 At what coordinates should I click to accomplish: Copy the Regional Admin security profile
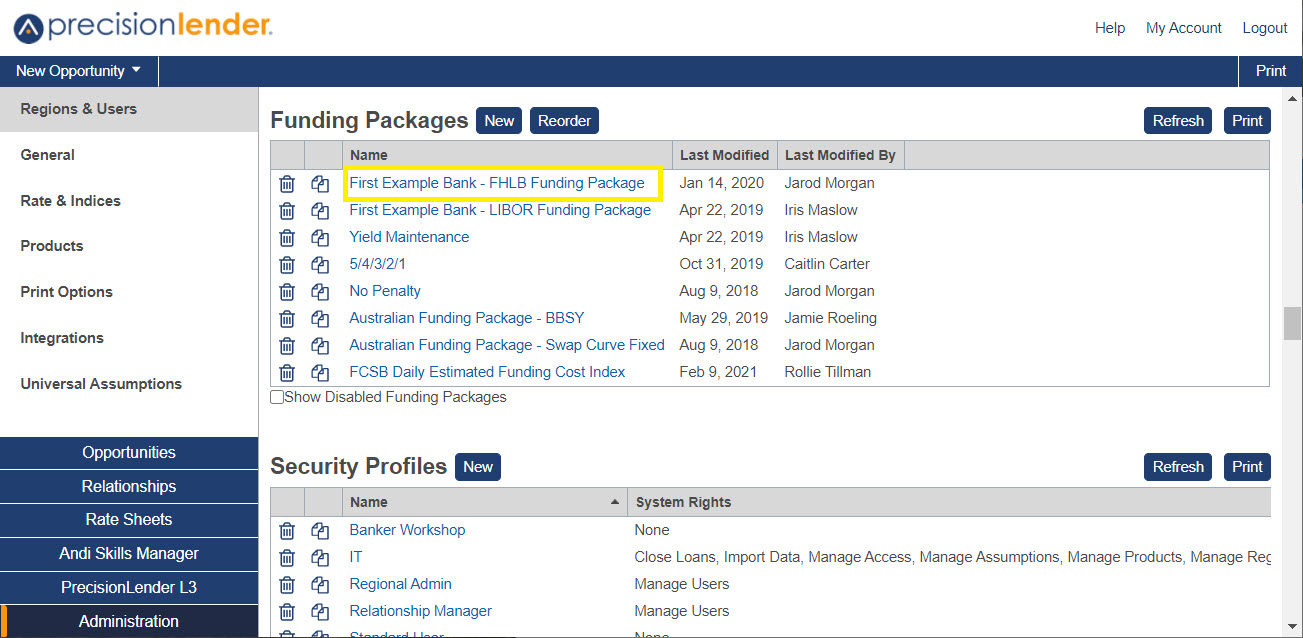tap(320, 584)
